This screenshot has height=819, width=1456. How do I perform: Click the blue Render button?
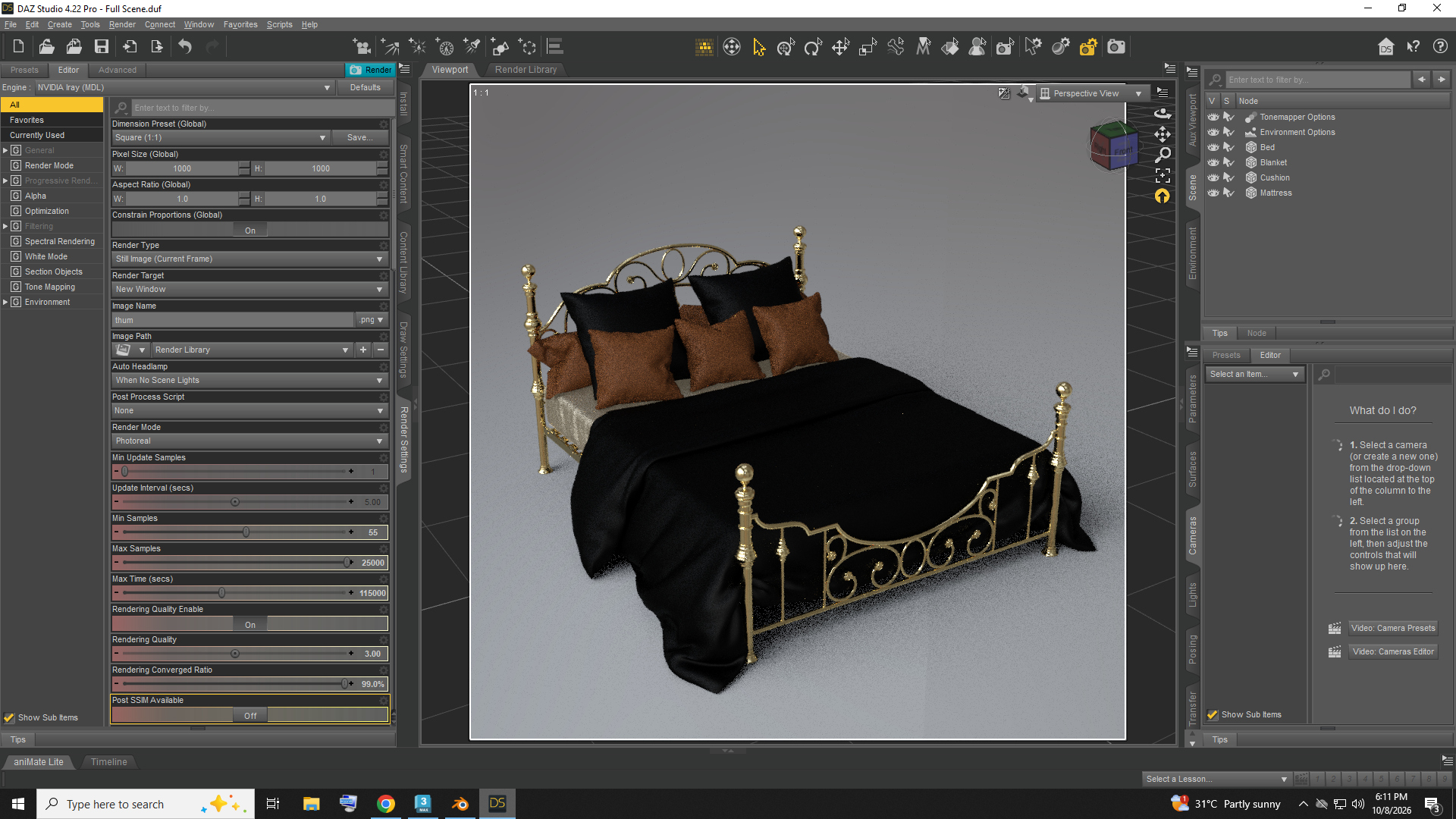click(x=371, y=70)
